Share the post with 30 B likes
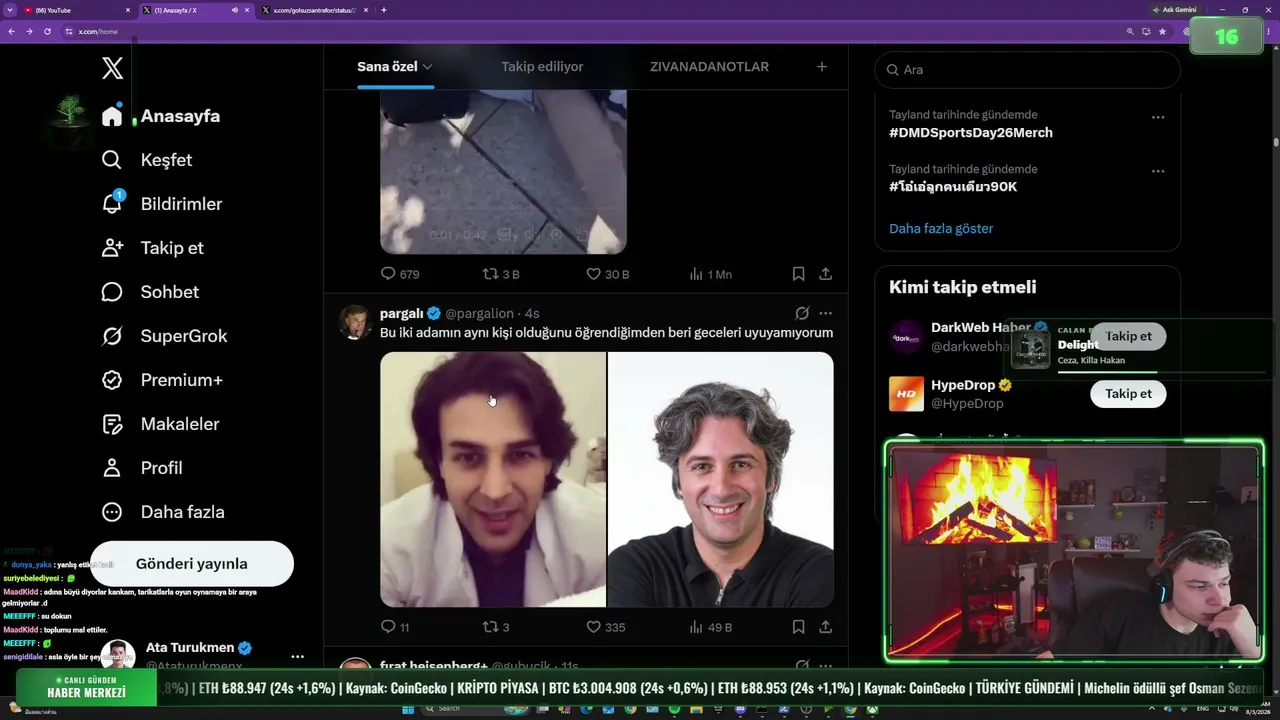 [x=825, y=273]
